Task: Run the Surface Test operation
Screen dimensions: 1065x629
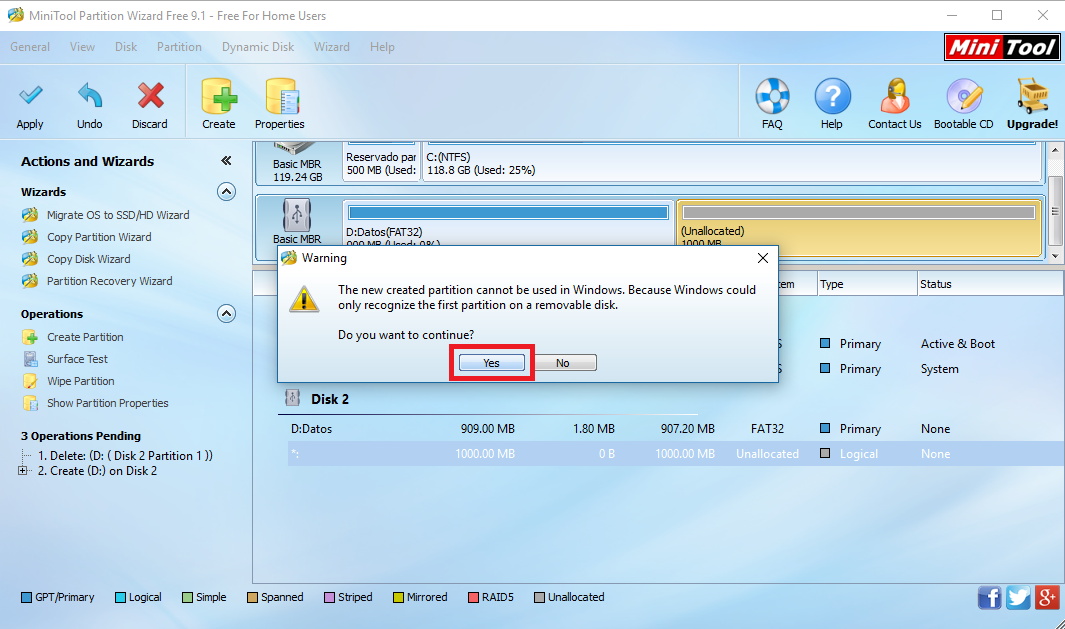Action: tap(77, 359)
